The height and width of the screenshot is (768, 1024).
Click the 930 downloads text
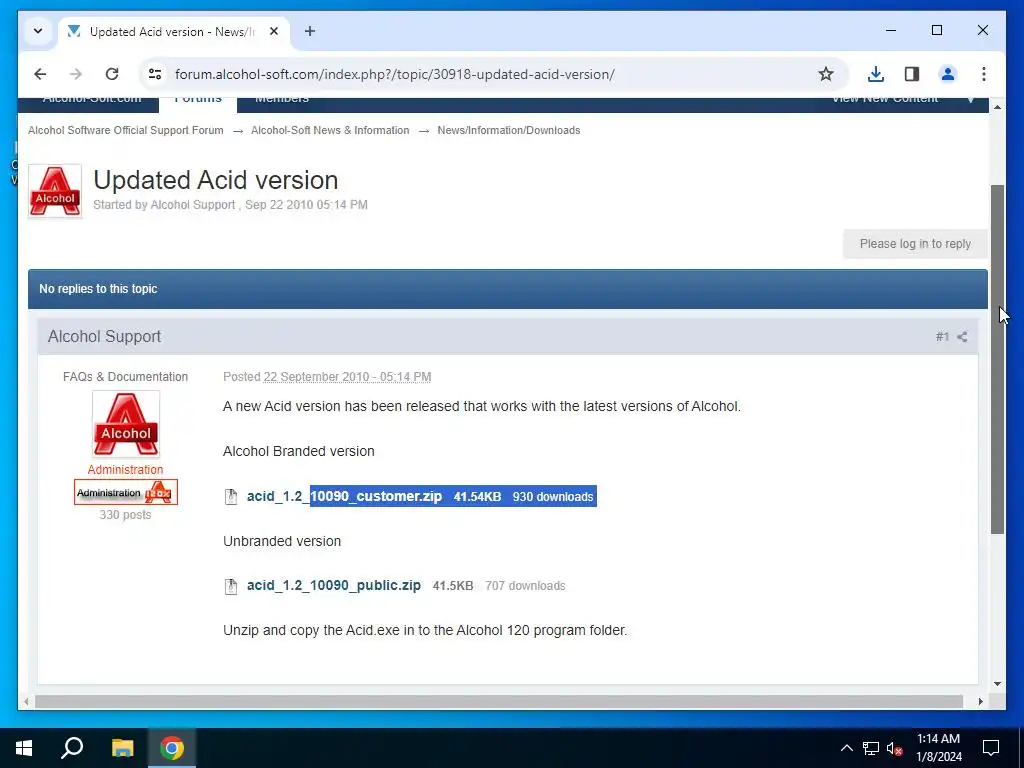(553, 497)
